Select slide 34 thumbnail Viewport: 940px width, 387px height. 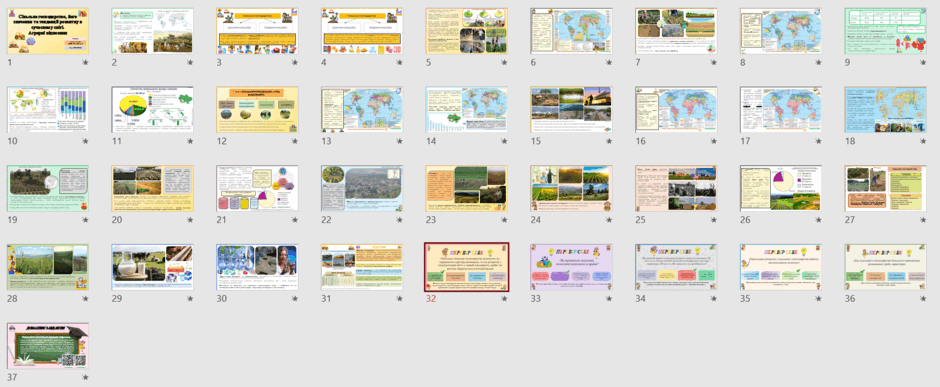point(676,267)
